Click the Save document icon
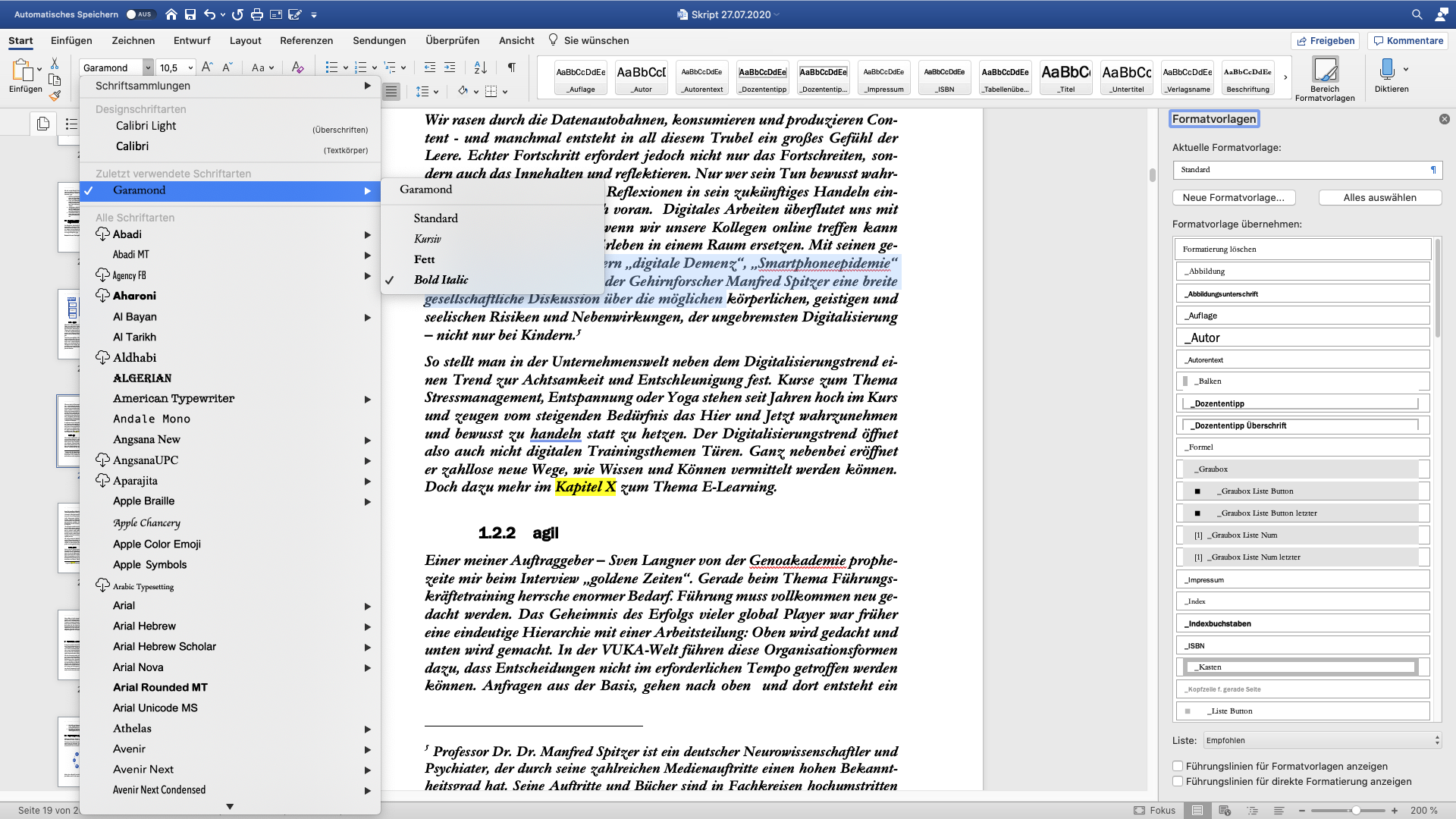 [190, 14]
